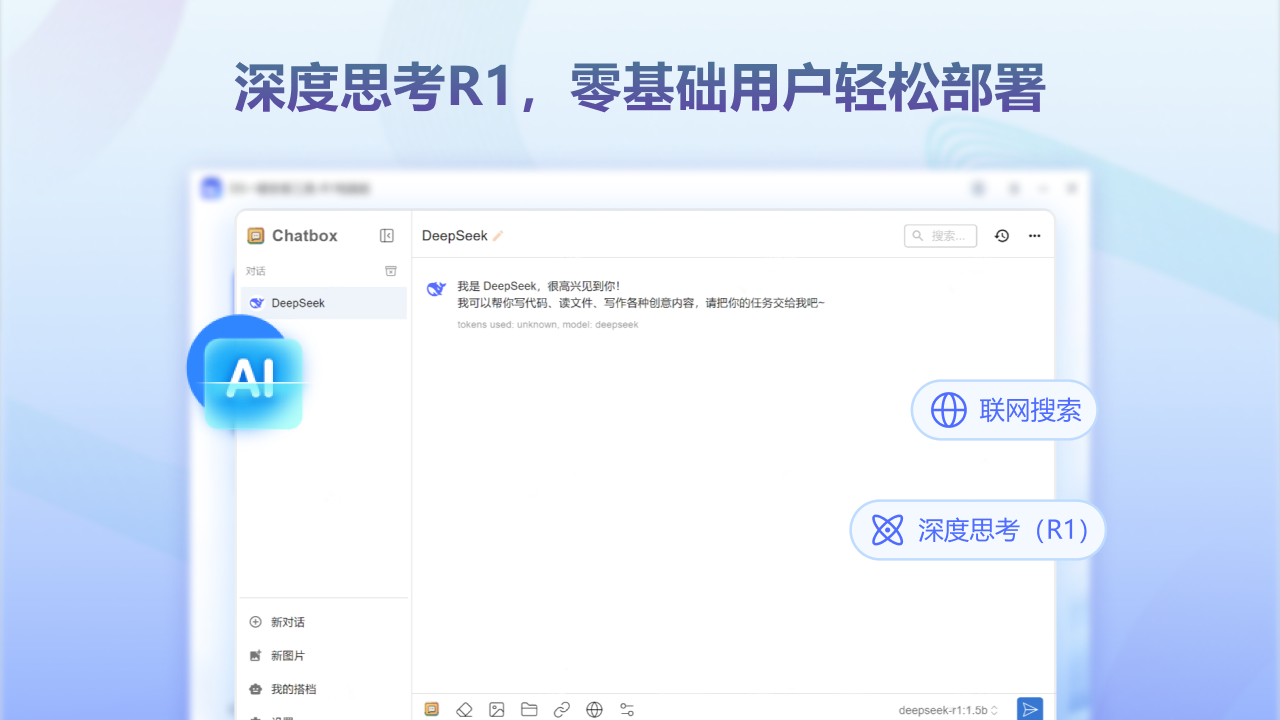This screenshot has height=720, width=1280.
Task: Click the link insertion icon in bottom toolbar
Action: [562, 709]
